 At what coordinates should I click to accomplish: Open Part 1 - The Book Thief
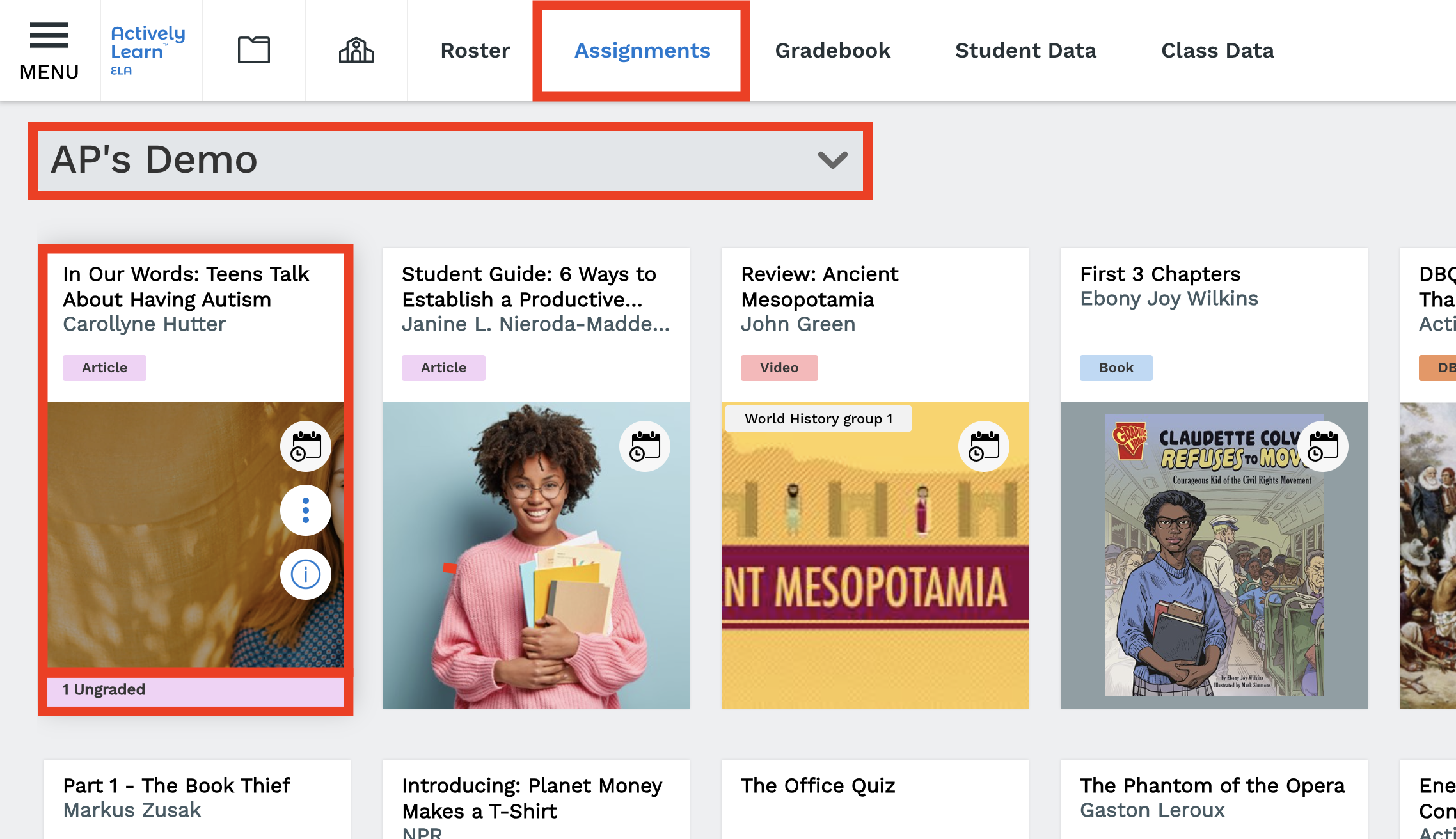pos(177,785)
